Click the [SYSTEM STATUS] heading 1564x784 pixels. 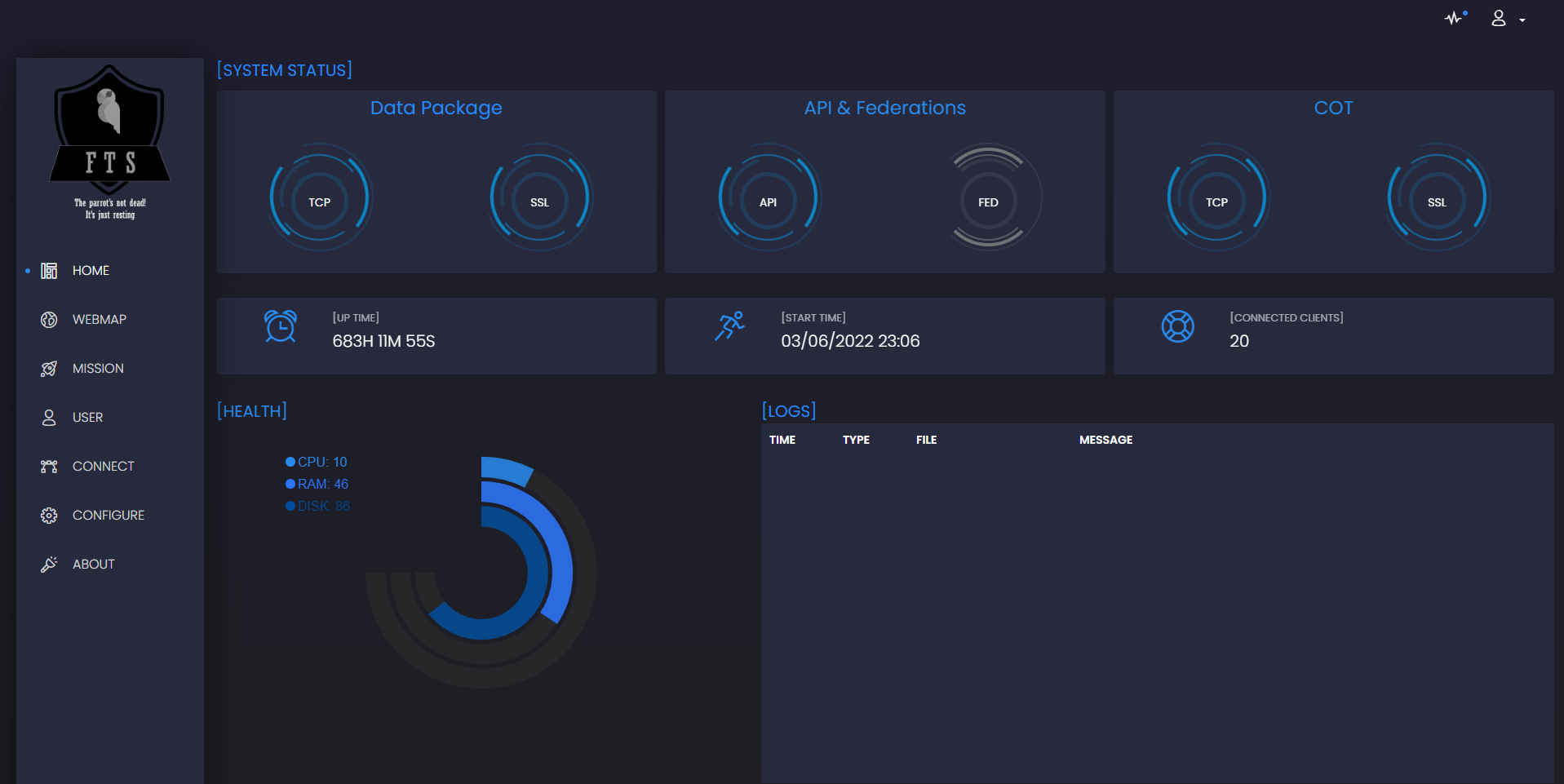(x=285, y=70)
